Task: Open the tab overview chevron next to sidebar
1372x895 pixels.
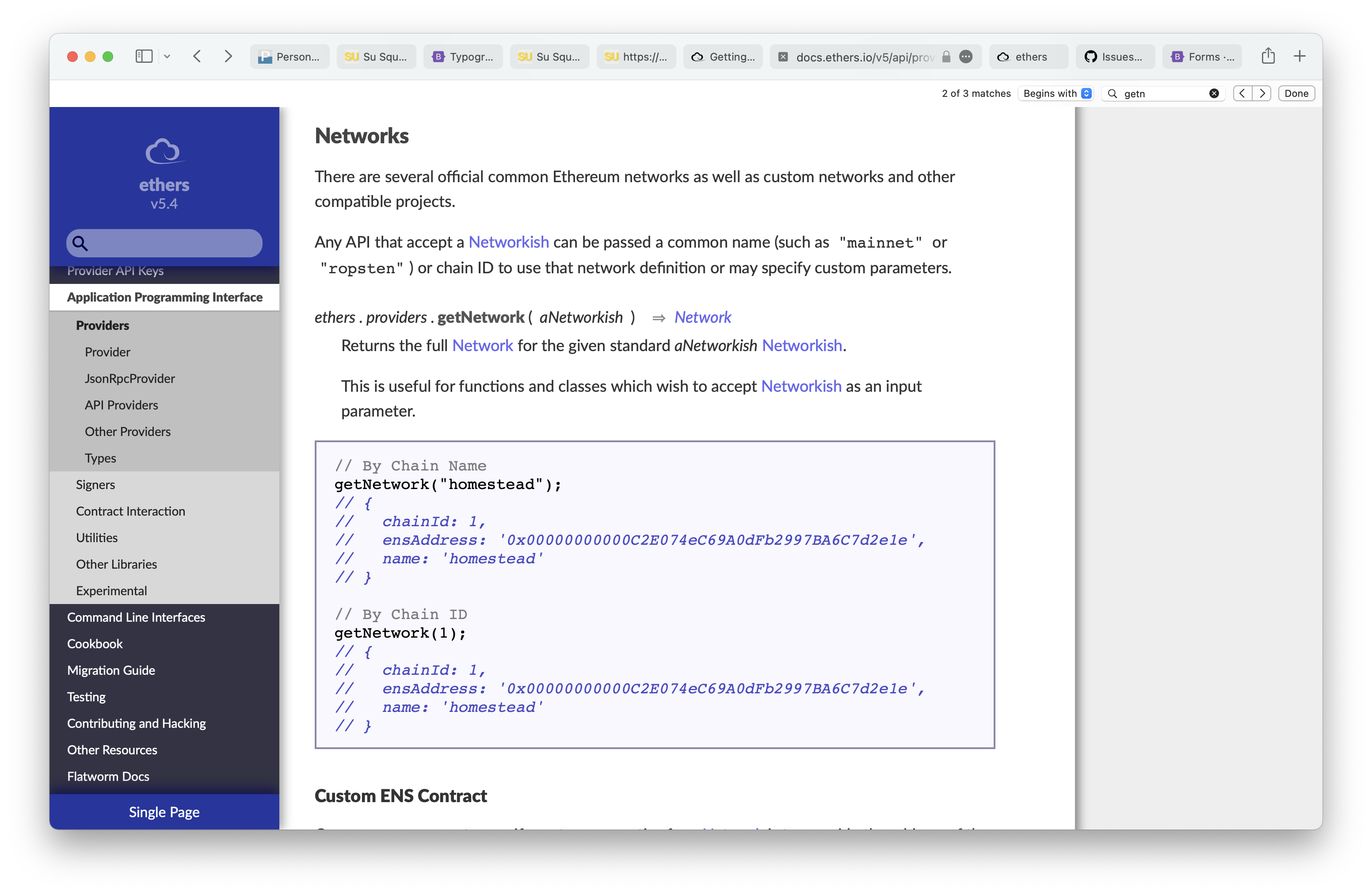Action: (167, 56)
